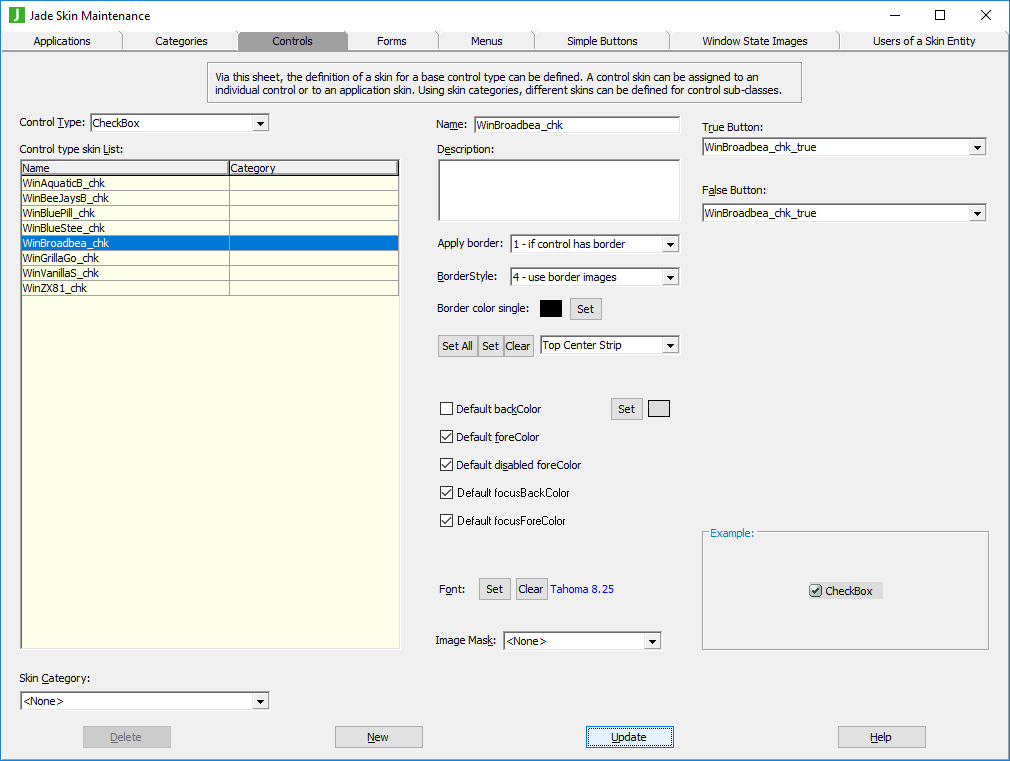The image size is (1010, 761).
Task: Click the black border color swatch
Action: click(551, 309)
